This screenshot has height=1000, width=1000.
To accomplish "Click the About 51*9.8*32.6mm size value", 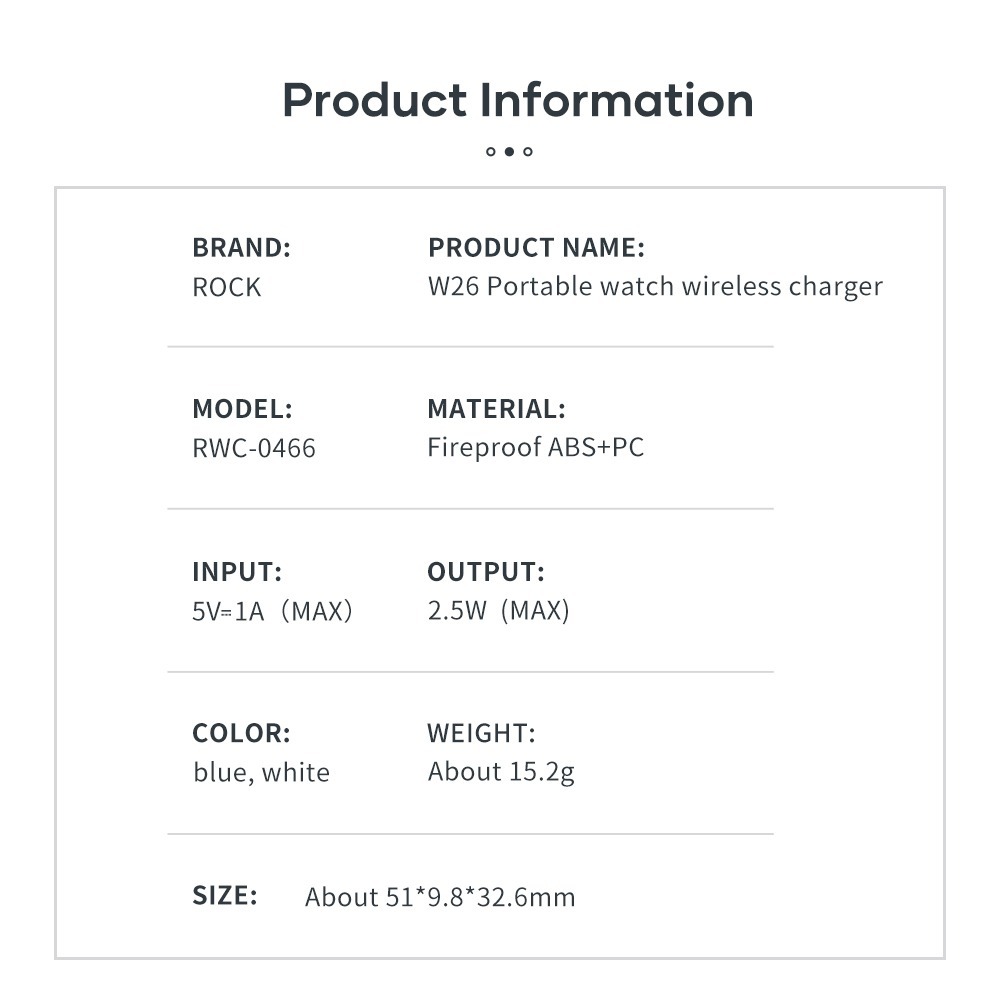I will coord(440,897).
